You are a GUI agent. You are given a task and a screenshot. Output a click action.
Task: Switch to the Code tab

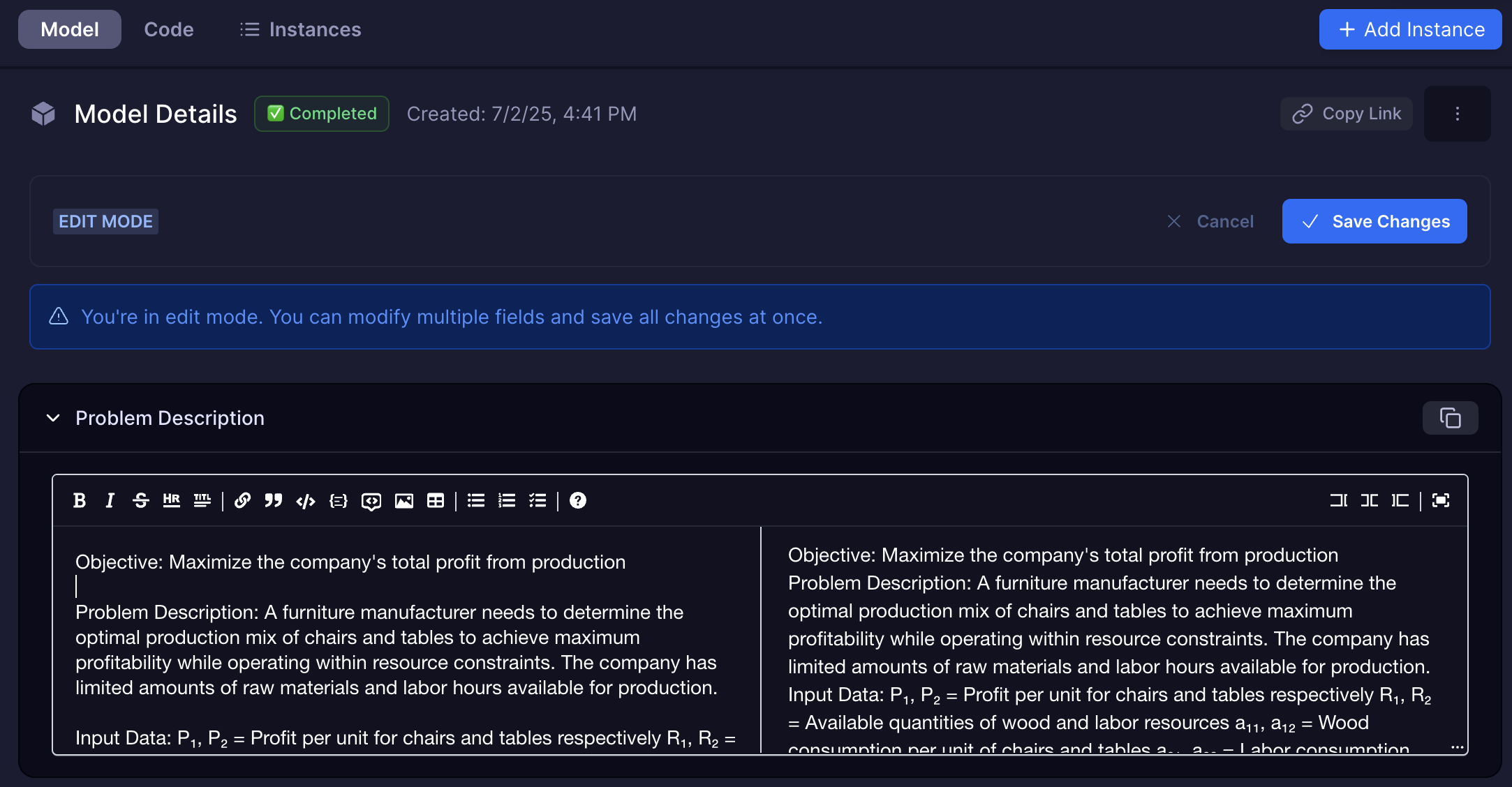click(169, 29)
